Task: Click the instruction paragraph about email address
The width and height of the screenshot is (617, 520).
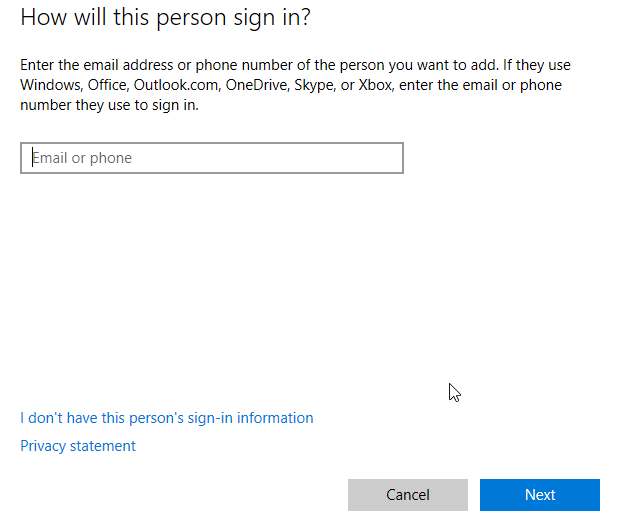Action: coord(295,85)
